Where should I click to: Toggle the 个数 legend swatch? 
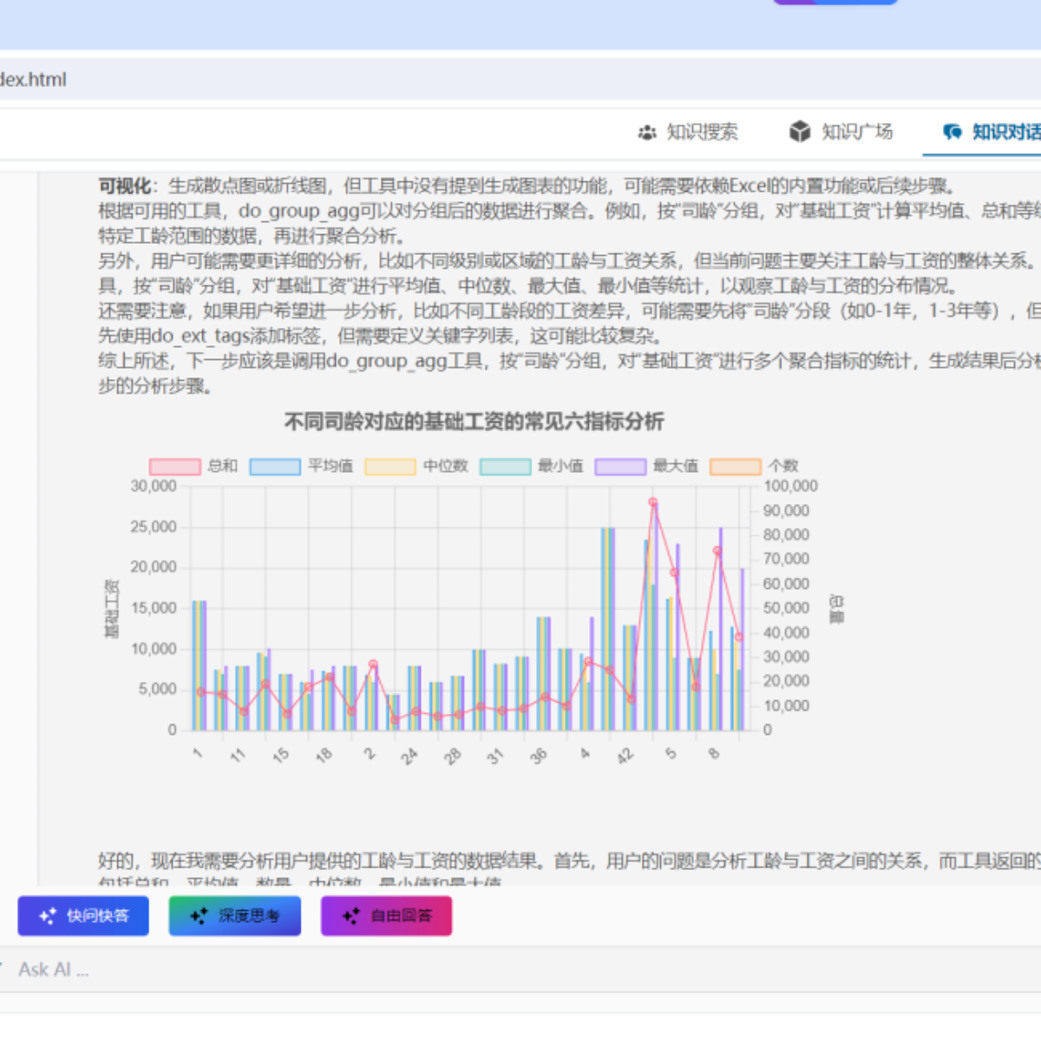pos(736,467)
